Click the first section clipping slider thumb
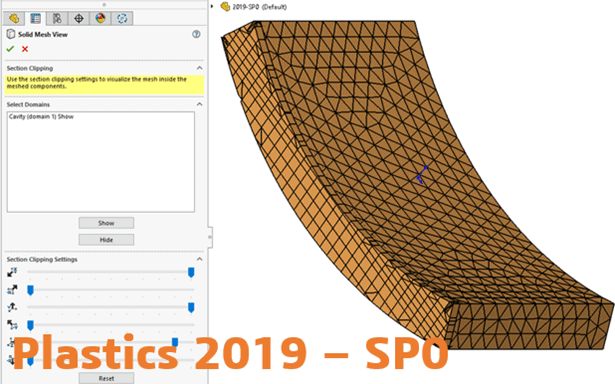Viewport: 615px width, 384px height. pyautogui.click(x=191, y=272)
